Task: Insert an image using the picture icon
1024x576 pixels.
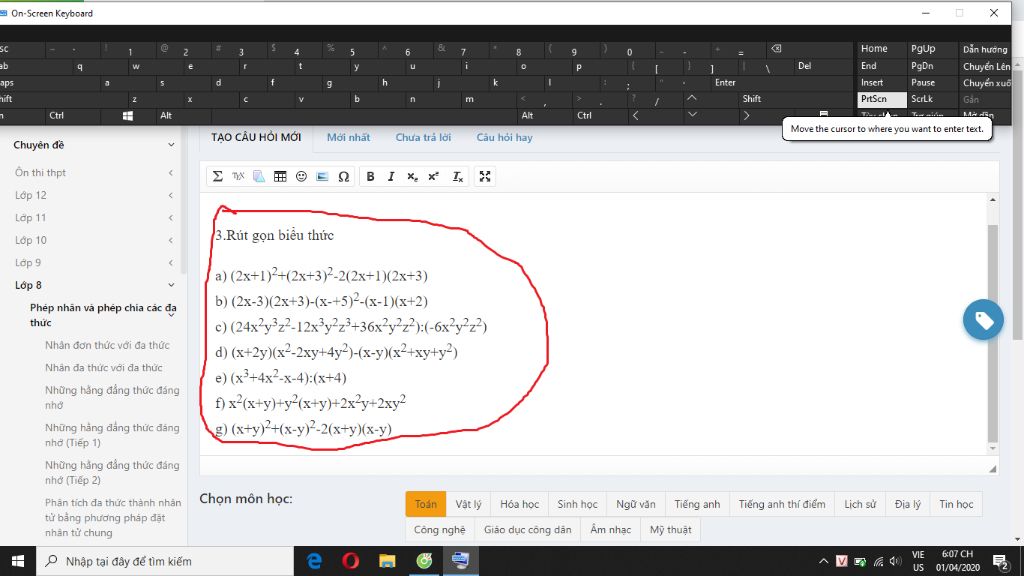Action: [322, 176]
